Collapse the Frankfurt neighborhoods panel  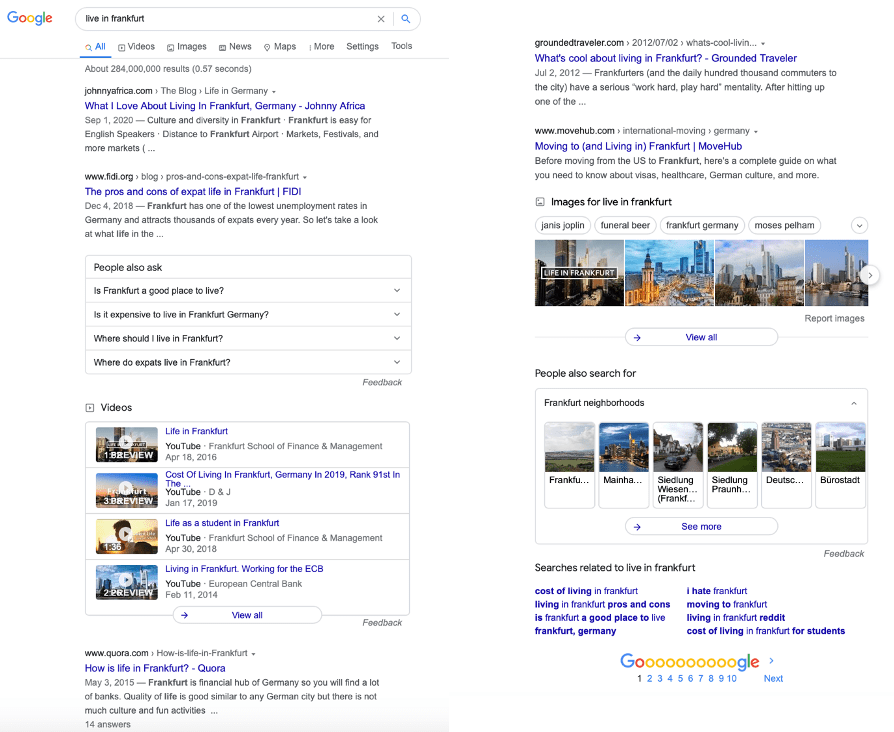click(853, 403)
